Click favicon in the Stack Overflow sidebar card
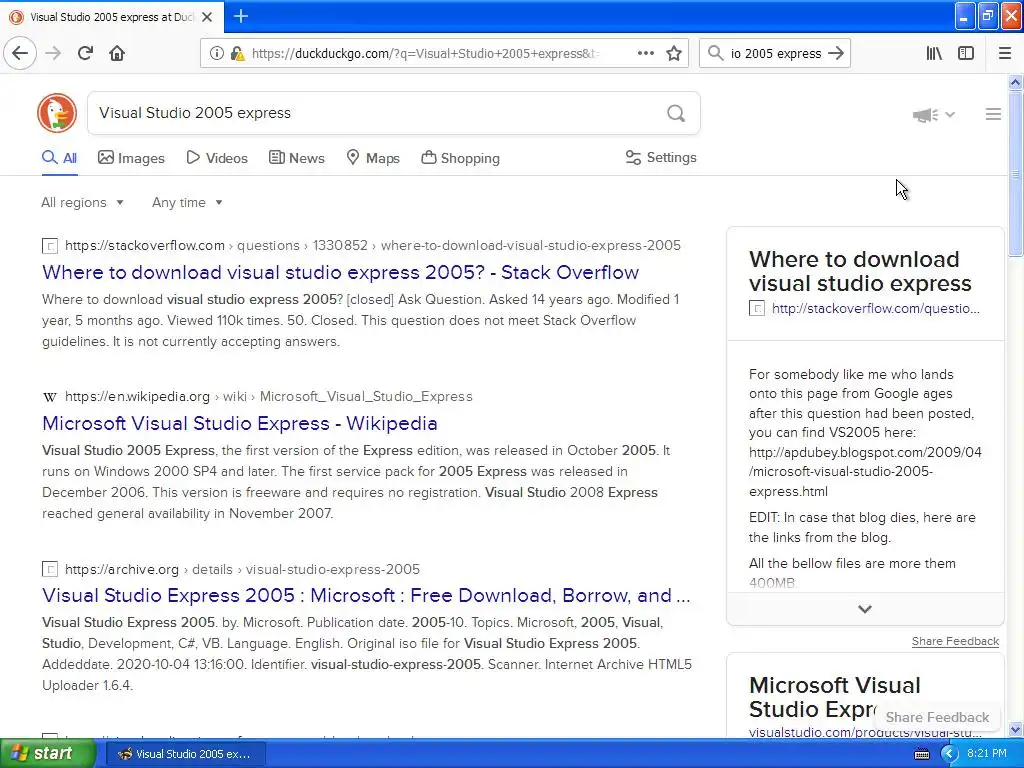This screenshot has width=1024, height=768. (x=757, y=309)
